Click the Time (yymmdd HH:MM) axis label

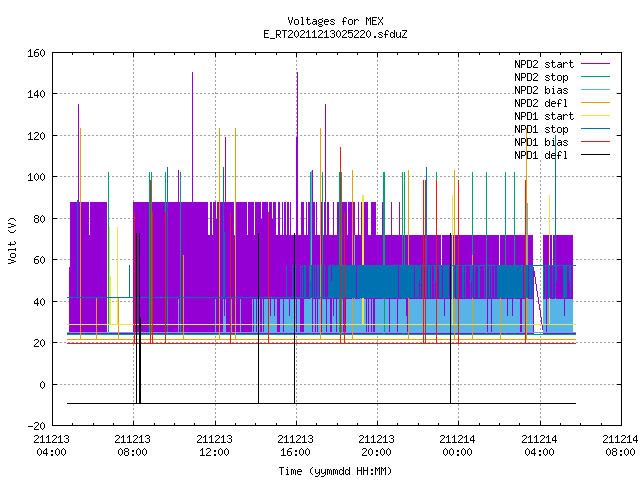tap(335, 471)
